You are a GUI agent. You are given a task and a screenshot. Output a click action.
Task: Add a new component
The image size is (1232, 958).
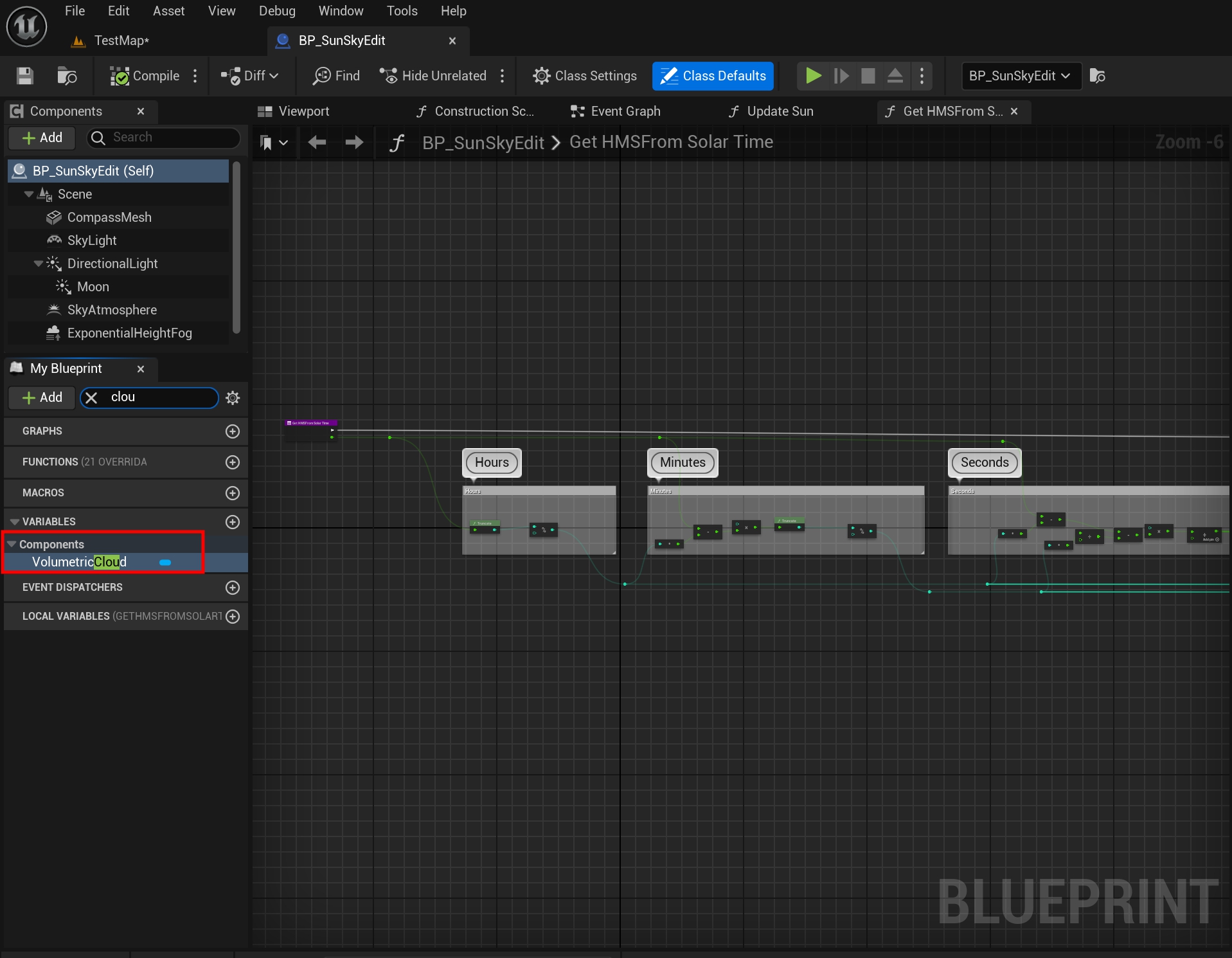pos(42,138)
